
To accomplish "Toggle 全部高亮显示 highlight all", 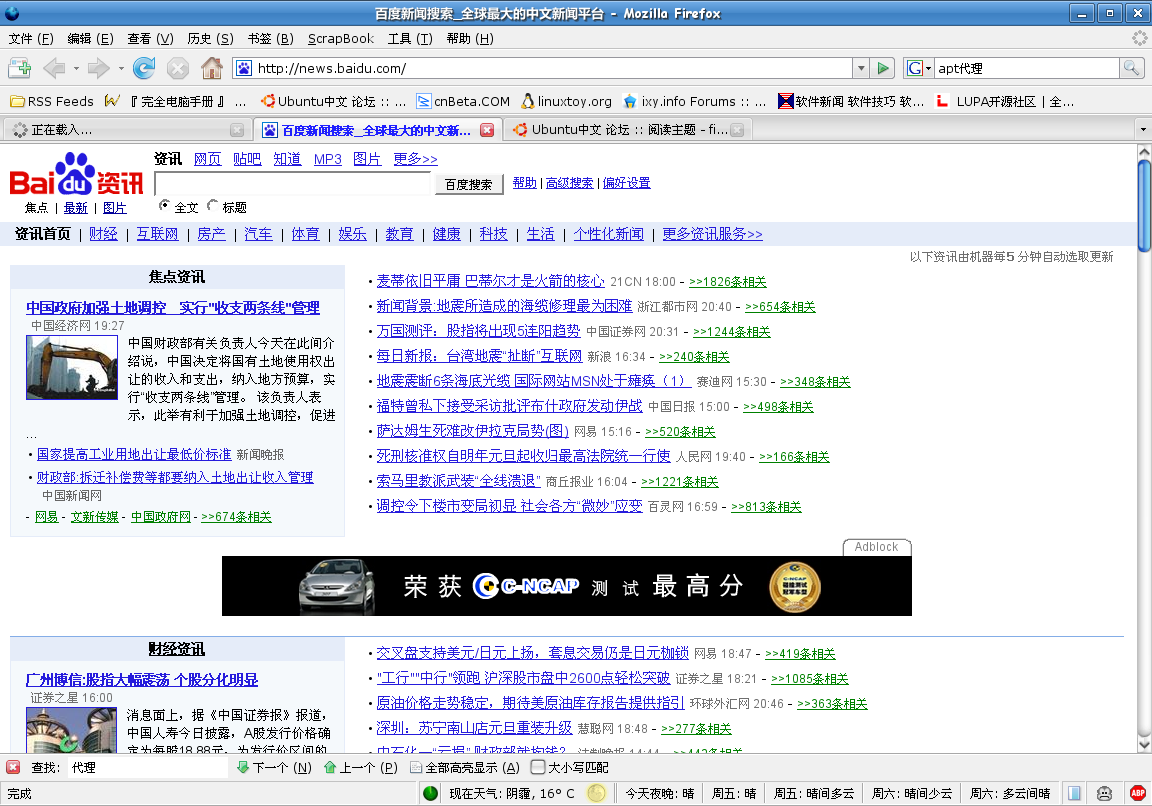I will coord(464,767).
